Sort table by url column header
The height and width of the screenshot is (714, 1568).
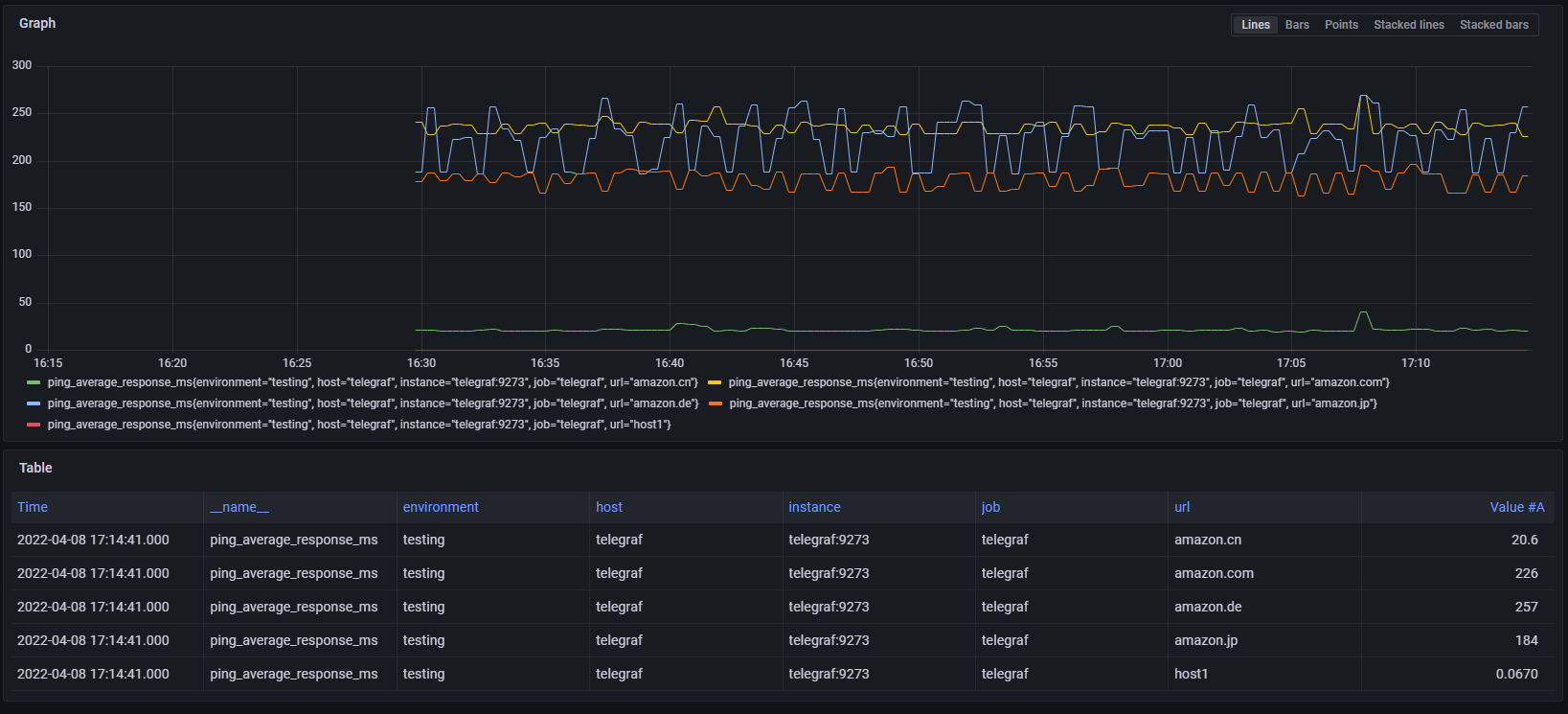pyautogui.click(x=1182, y=507)
